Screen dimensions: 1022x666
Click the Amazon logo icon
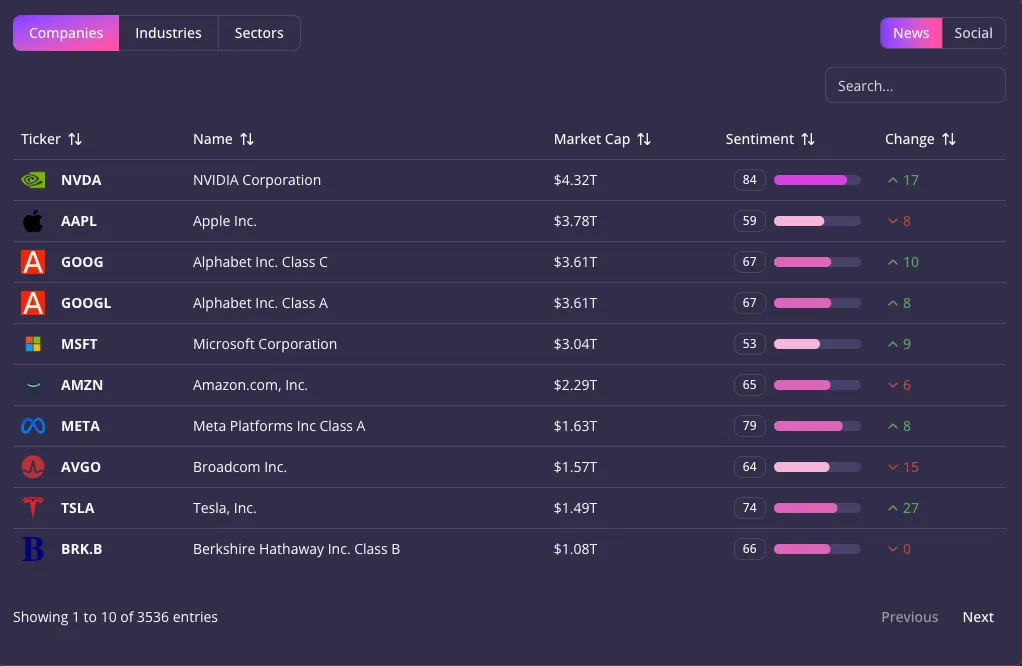(33, 385)
